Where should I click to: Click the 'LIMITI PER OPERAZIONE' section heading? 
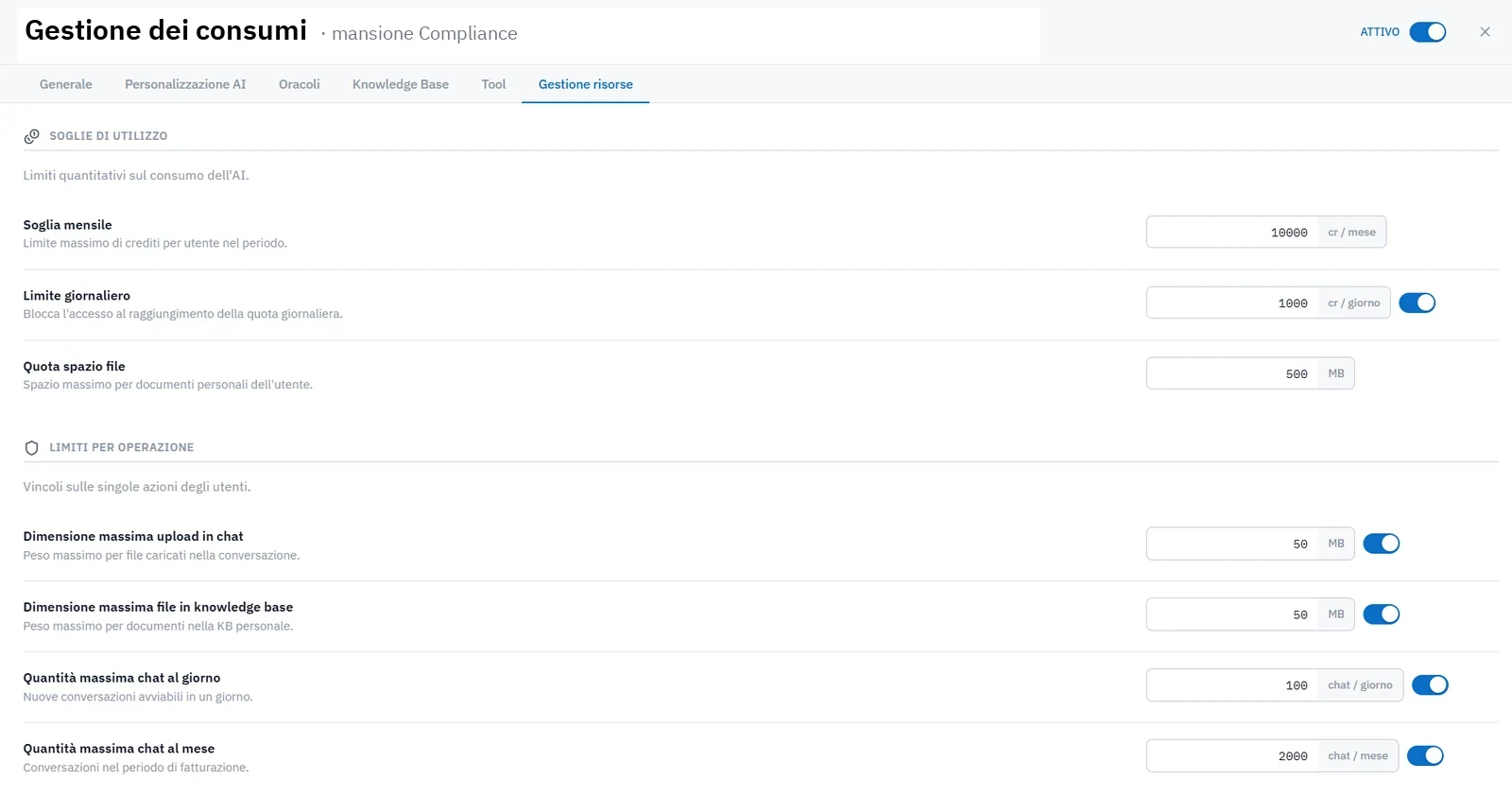(x=122, y=448)
